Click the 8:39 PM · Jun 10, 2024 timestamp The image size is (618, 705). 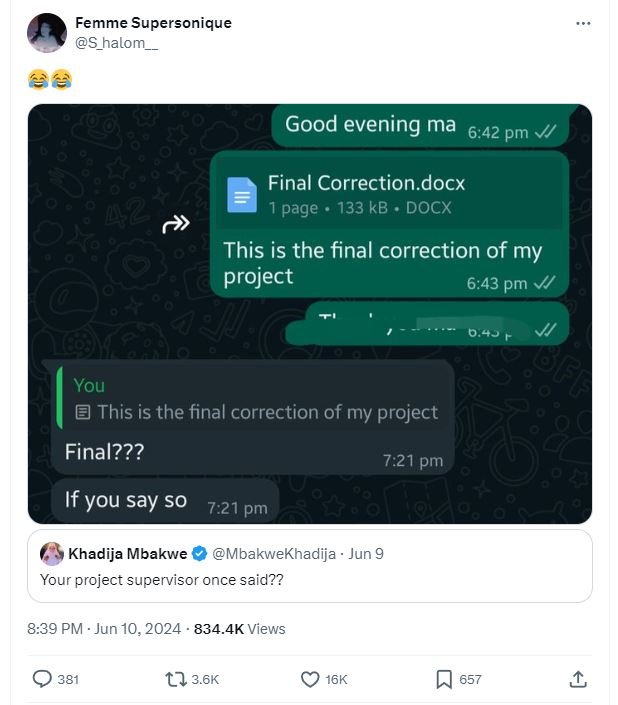[104, 629]
